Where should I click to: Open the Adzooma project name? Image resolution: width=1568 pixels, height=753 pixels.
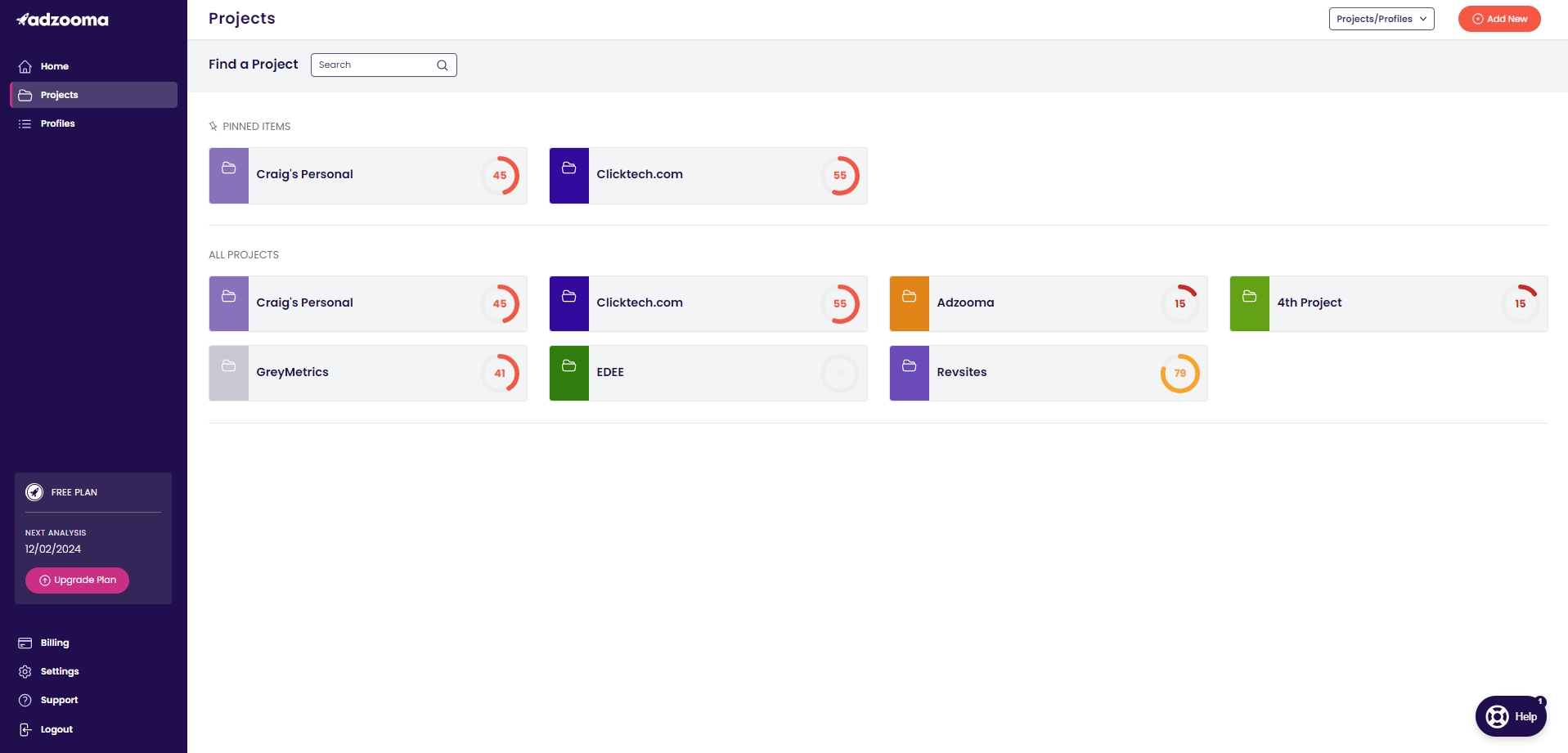[965, 303]
